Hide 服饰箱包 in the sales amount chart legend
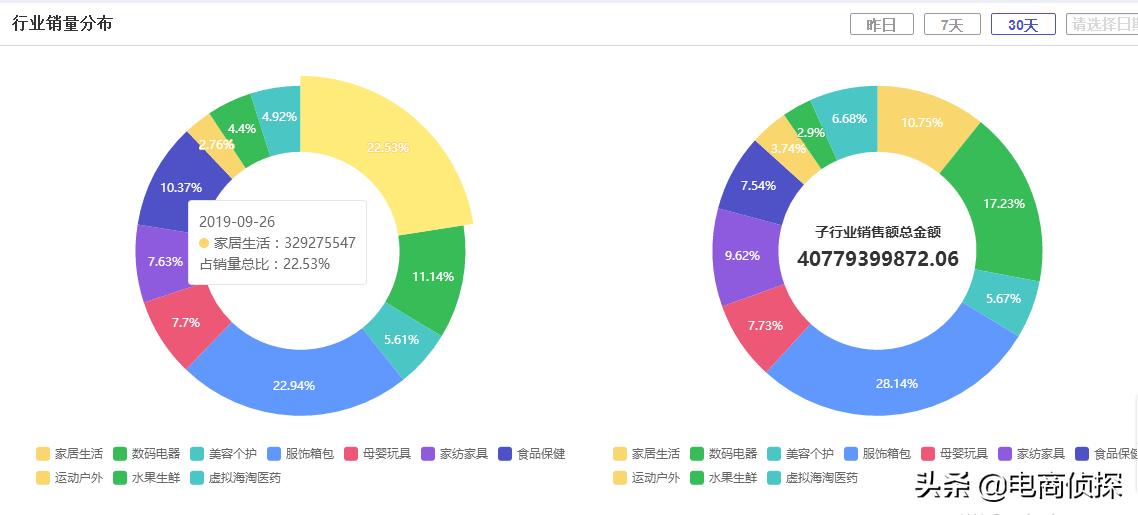The image size is (1138, 515). coord(876,454)
